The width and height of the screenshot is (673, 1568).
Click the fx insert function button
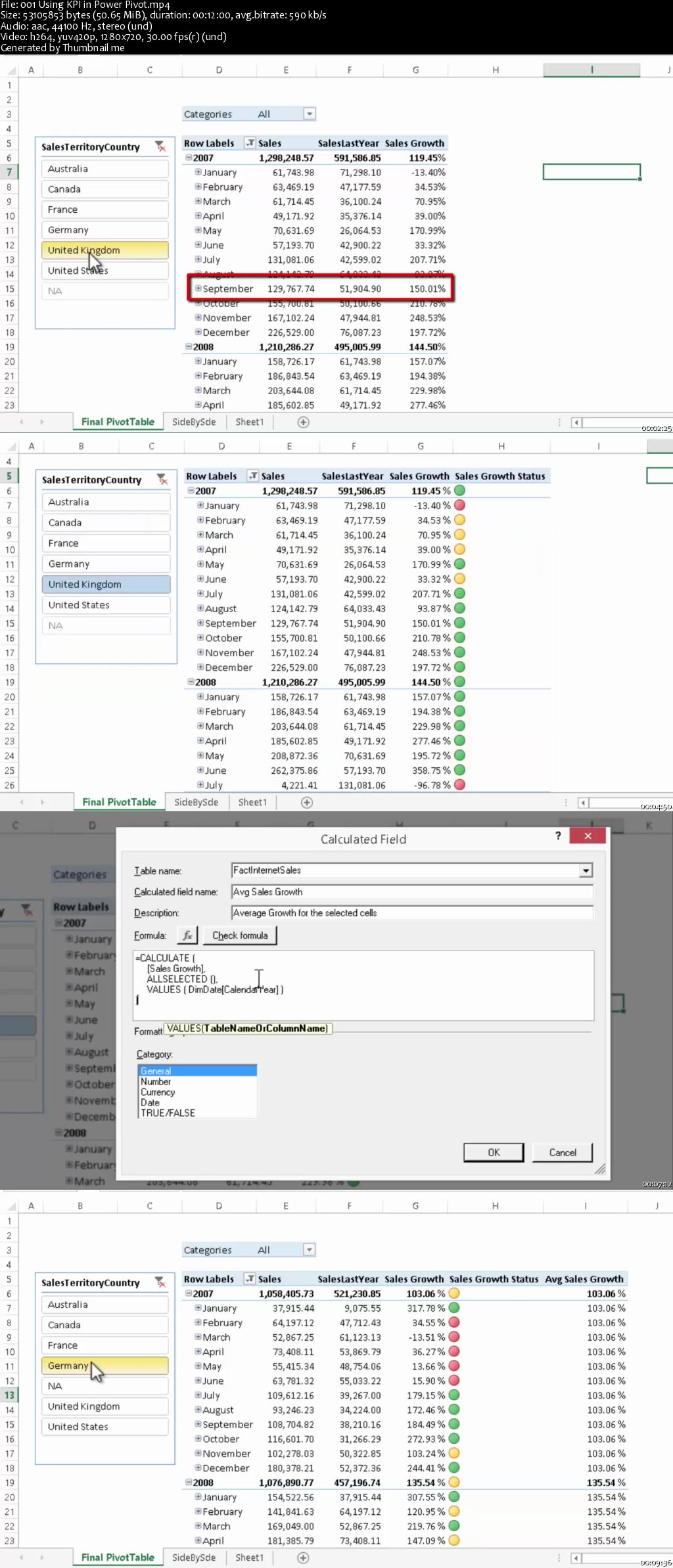[187, 935]
